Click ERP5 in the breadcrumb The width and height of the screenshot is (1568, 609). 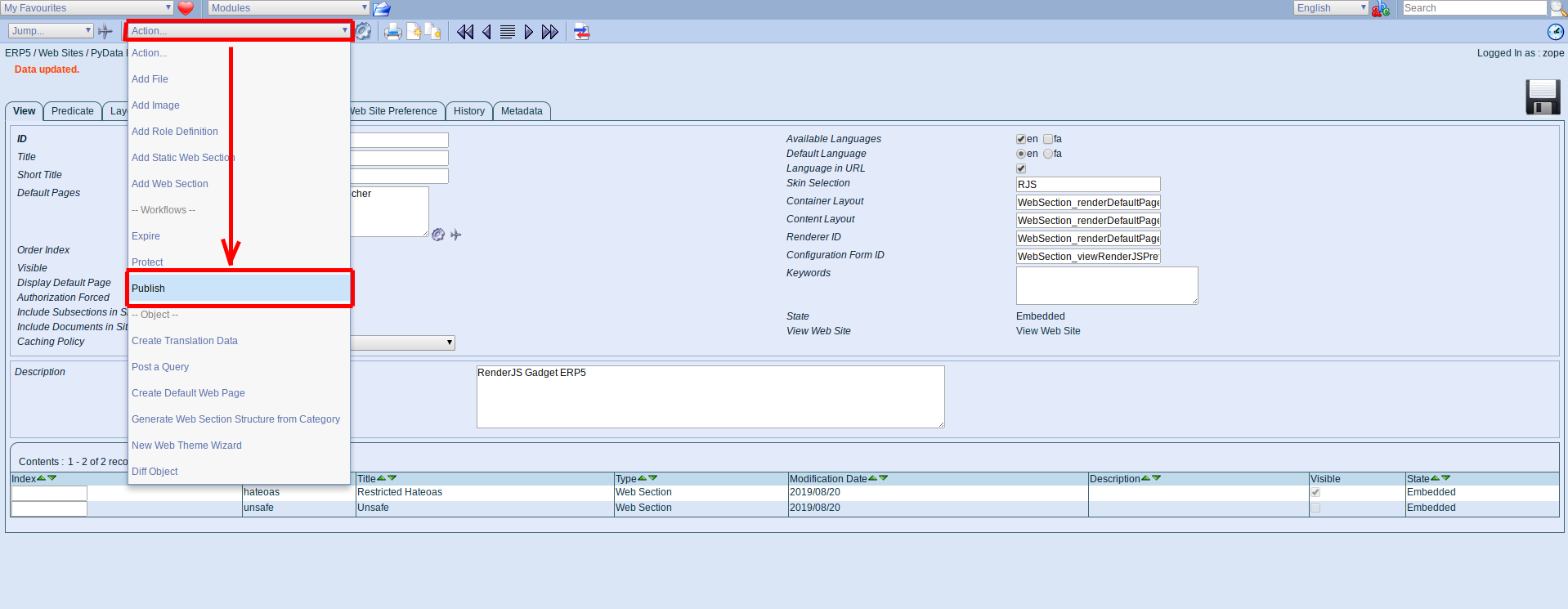(18, 53)
